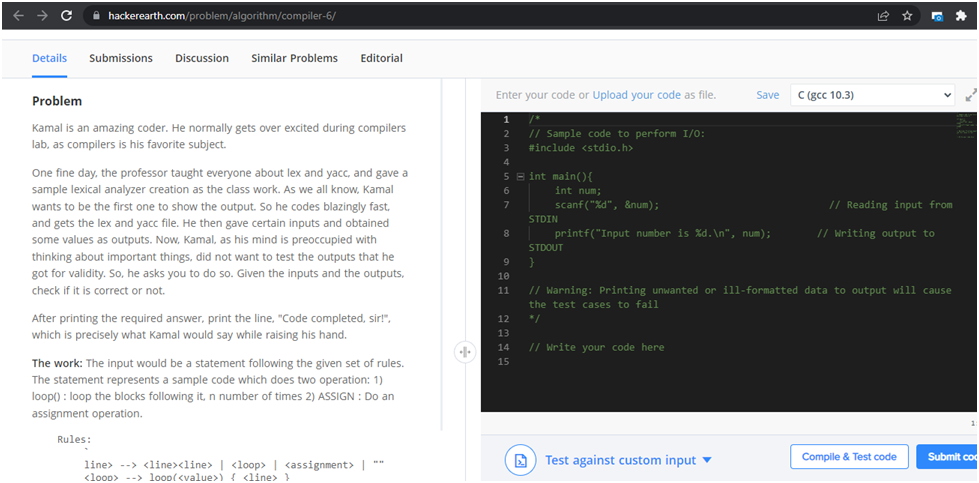This screenshot has height=483, width=979.
Task: Click the browser forward arrow
Action: tap(42, 16)
